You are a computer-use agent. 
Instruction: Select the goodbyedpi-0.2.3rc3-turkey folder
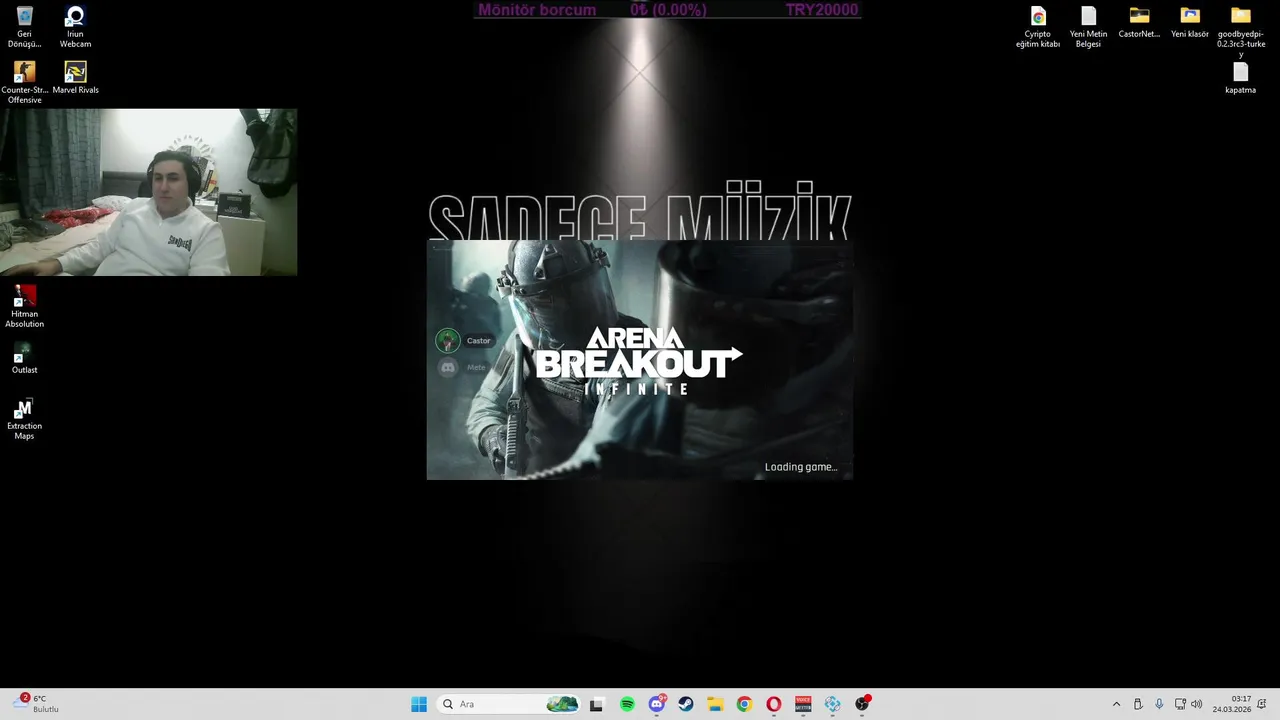1241,32
